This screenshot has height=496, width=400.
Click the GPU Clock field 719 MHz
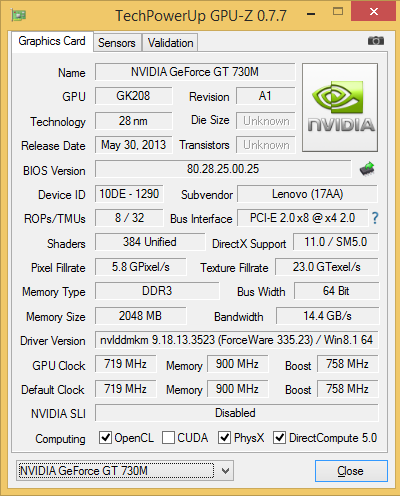pyautogui.click(x=125, y=364)
